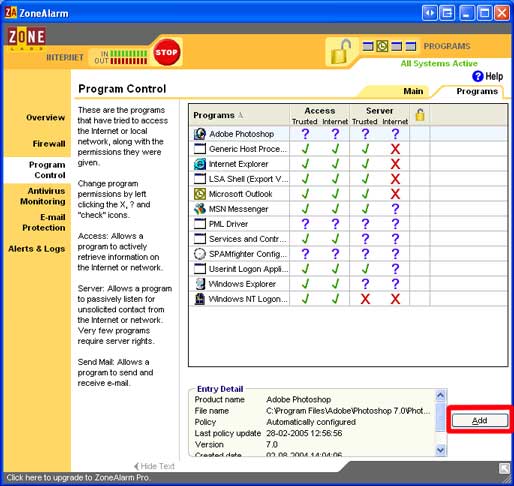Image resolution: width=514 pixels, height=486 pixels.
Task: Click the second title bar layout button
Action: point(447,13)
